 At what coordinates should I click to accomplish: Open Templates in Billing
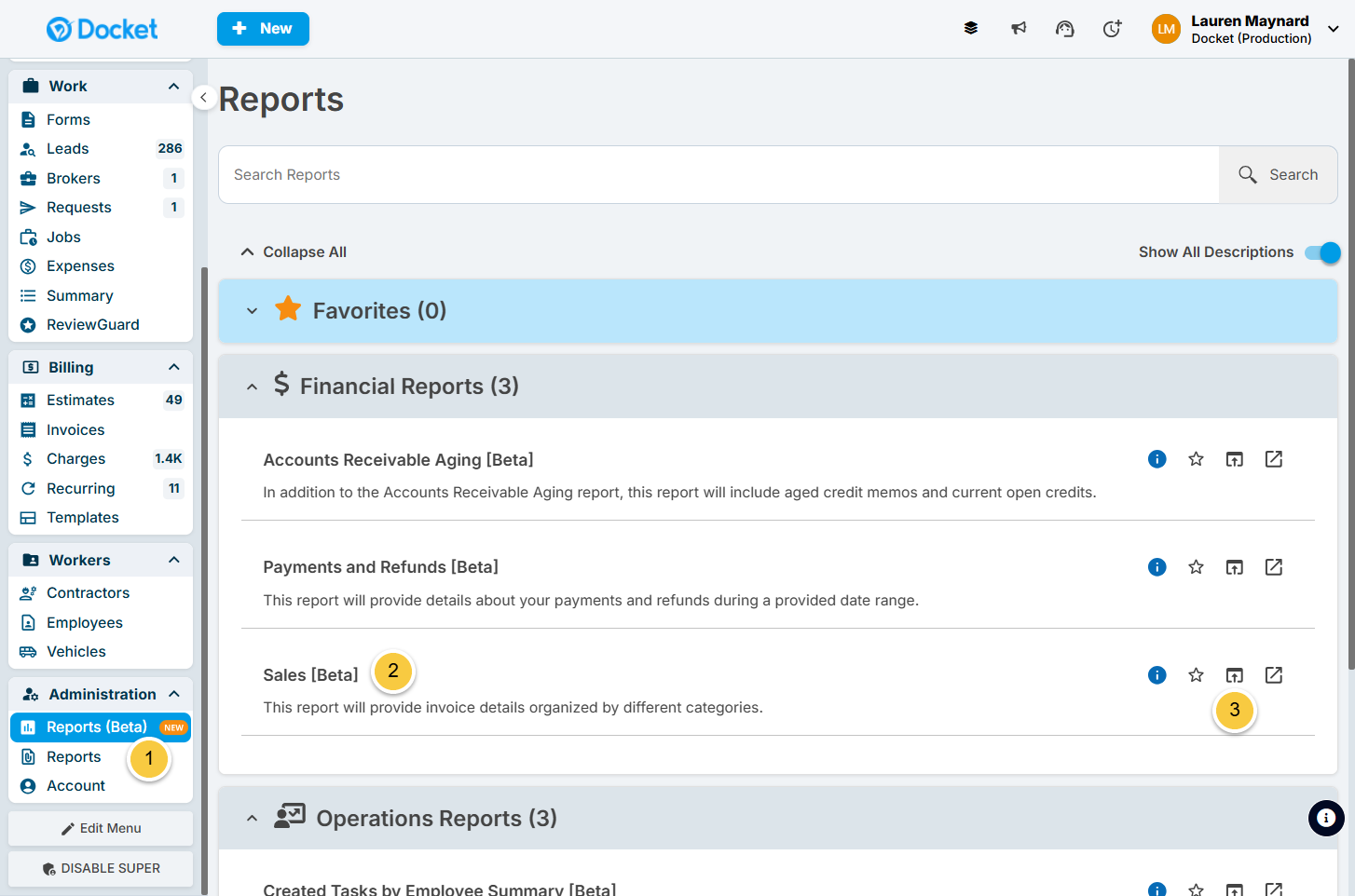coord(101,517)
